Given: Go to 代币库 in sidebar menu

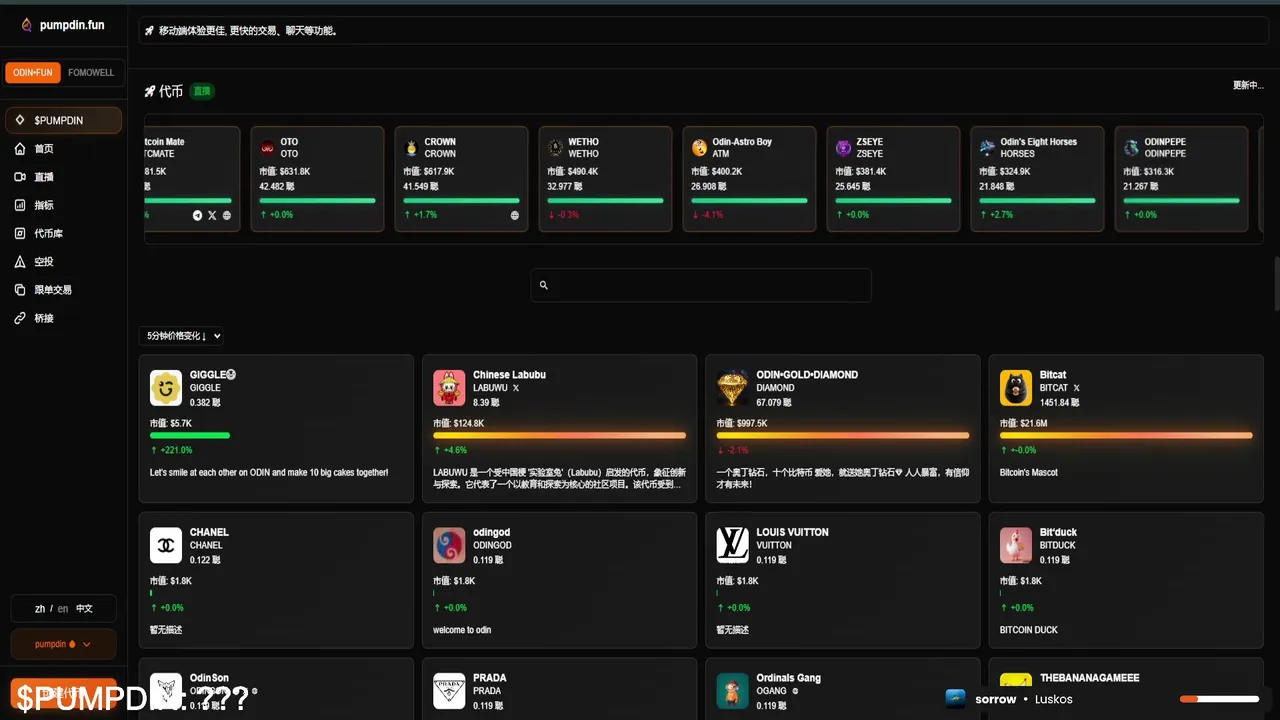Looking at the screenshot, I should tap(49, 233).
